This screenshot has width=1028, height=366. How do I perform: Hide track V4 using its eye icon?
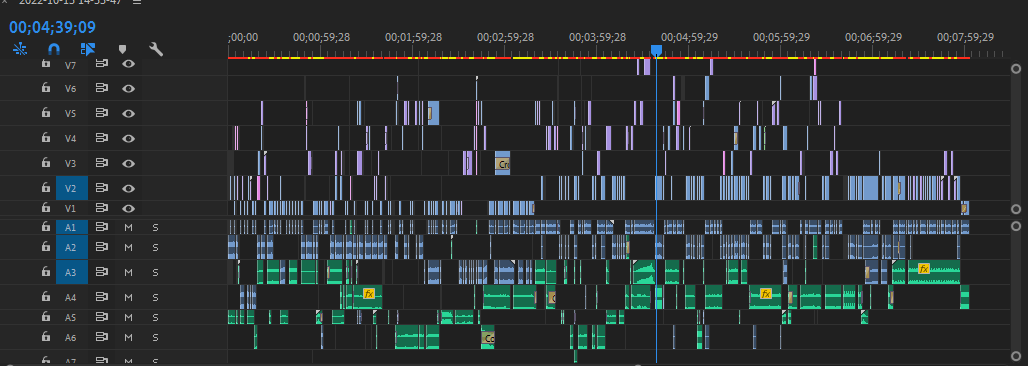pos(128,138)
